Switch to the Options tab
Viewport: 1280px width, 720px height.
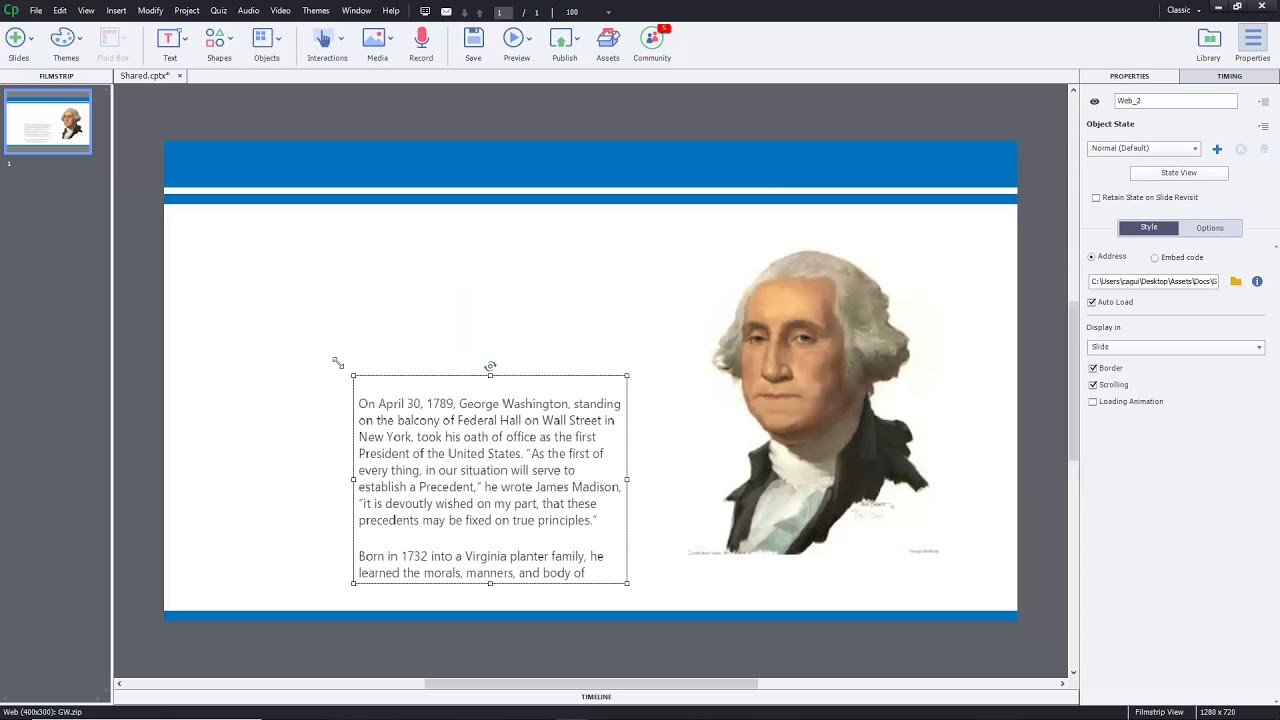1210,228
